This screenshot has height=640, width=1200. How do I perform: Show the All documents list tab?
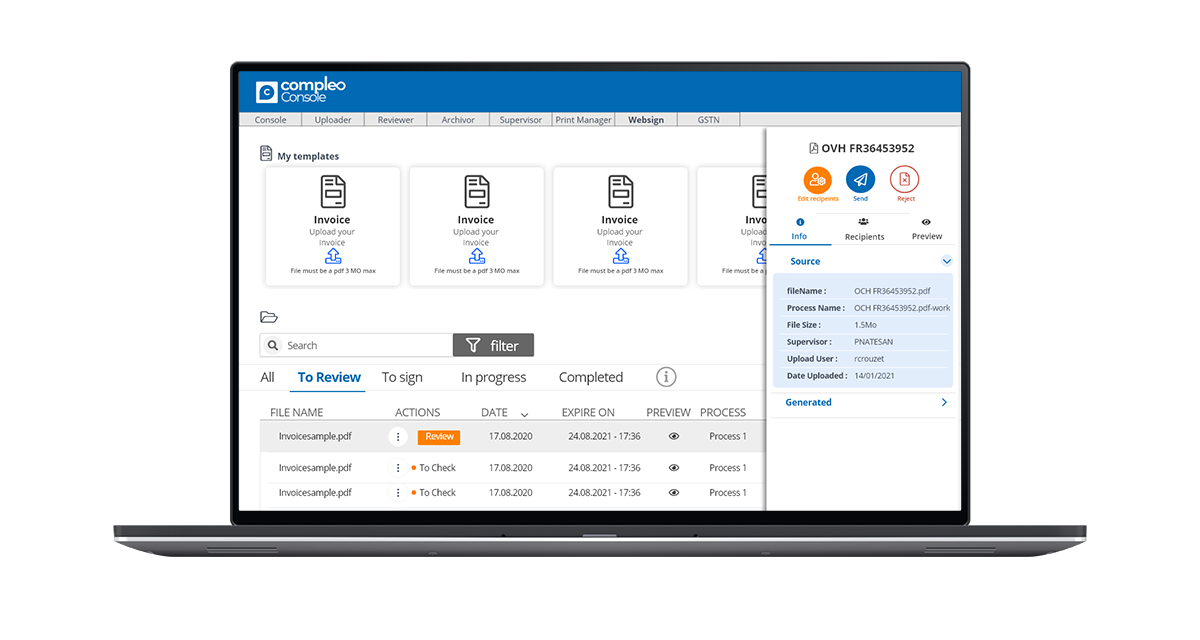267,377
